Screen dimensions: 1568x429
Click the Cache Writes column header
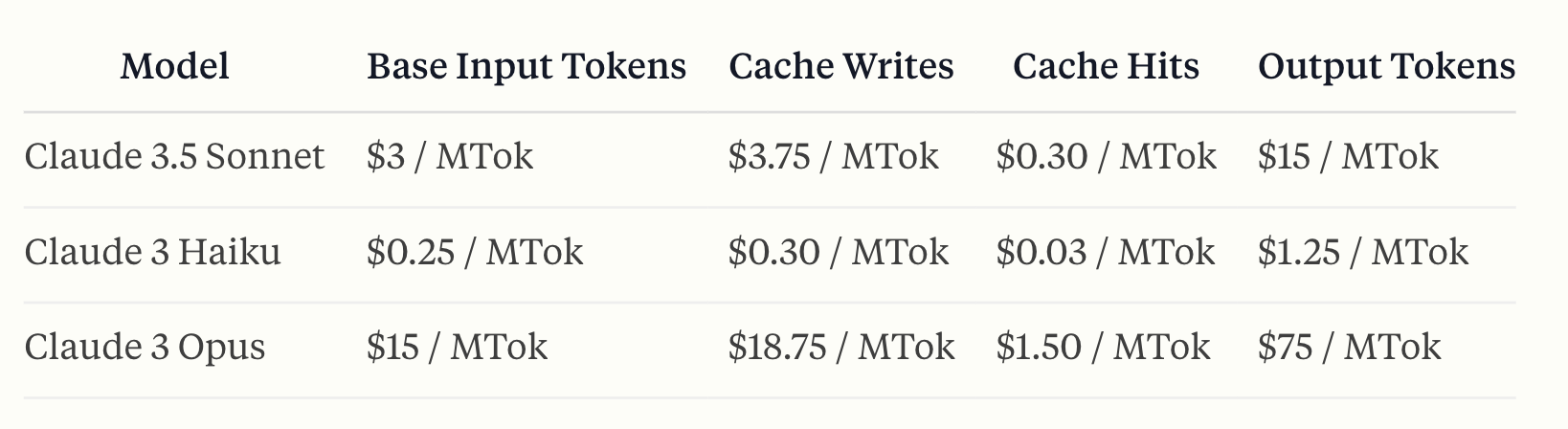tap(841, 66)
